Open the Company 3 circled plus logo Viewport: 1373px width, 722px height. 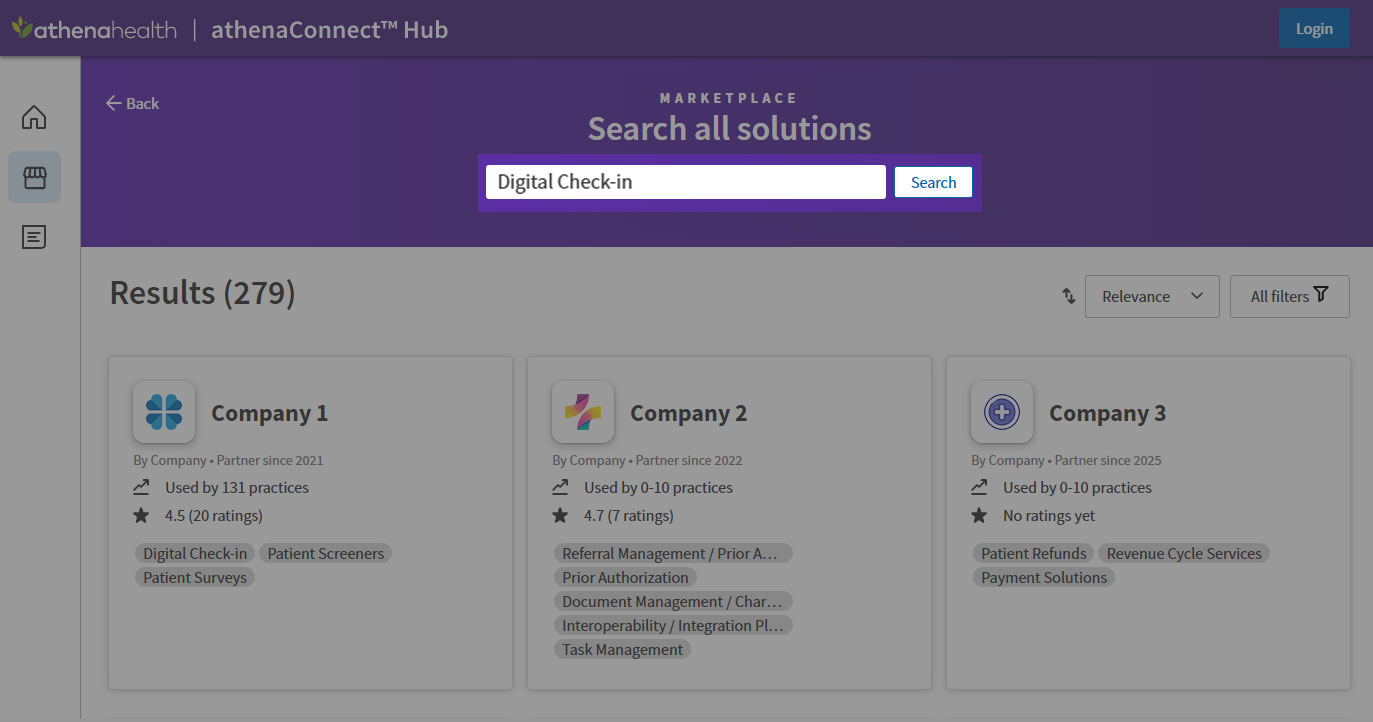coord(1002,412)
